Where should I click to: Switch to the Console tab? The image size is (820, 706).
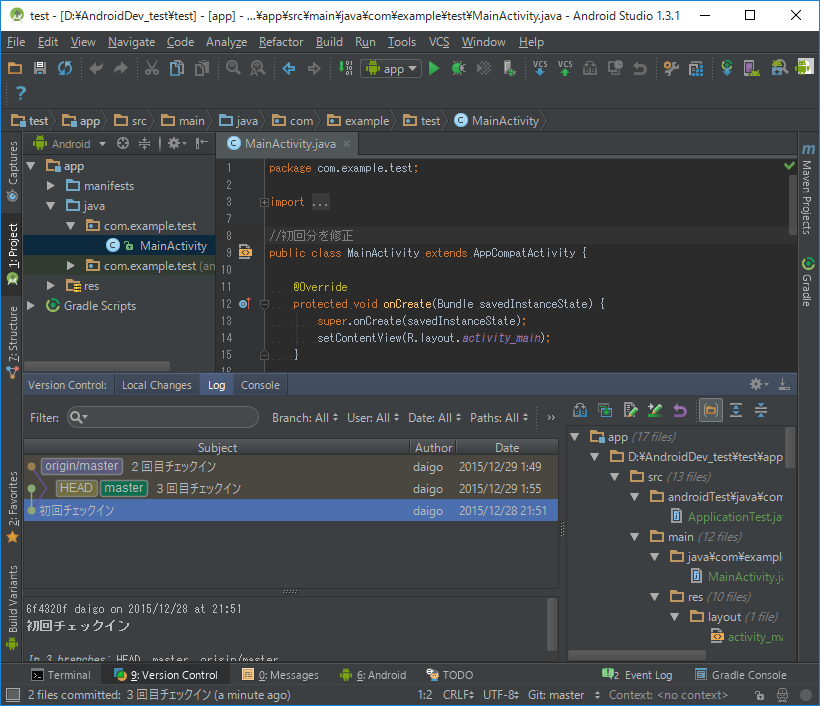coord(260,385)
